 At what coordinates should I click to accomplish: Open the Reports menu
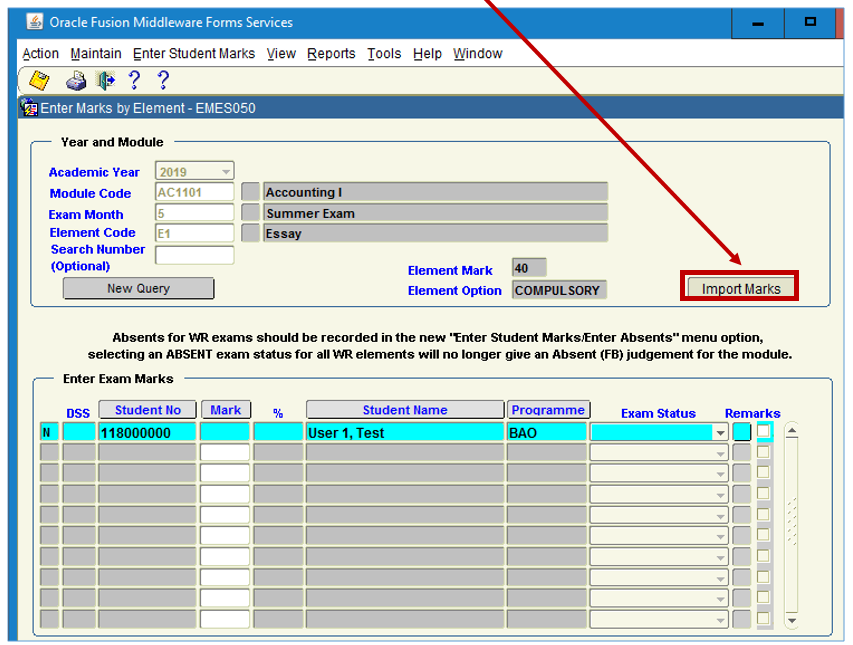[331, 54]
